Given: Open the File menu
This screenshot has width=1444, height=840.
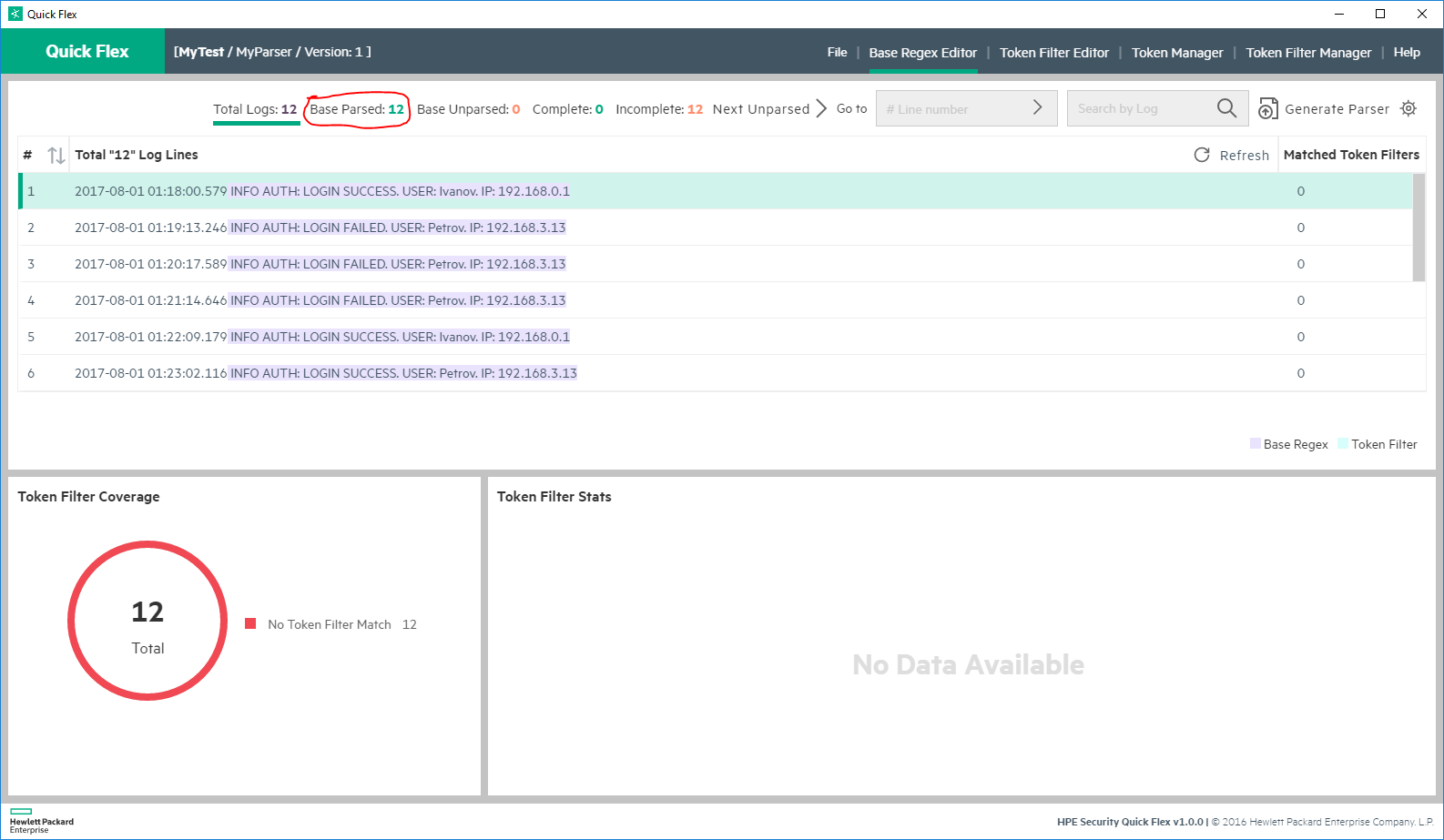Looking at the screenshot, I should [837, 52].
